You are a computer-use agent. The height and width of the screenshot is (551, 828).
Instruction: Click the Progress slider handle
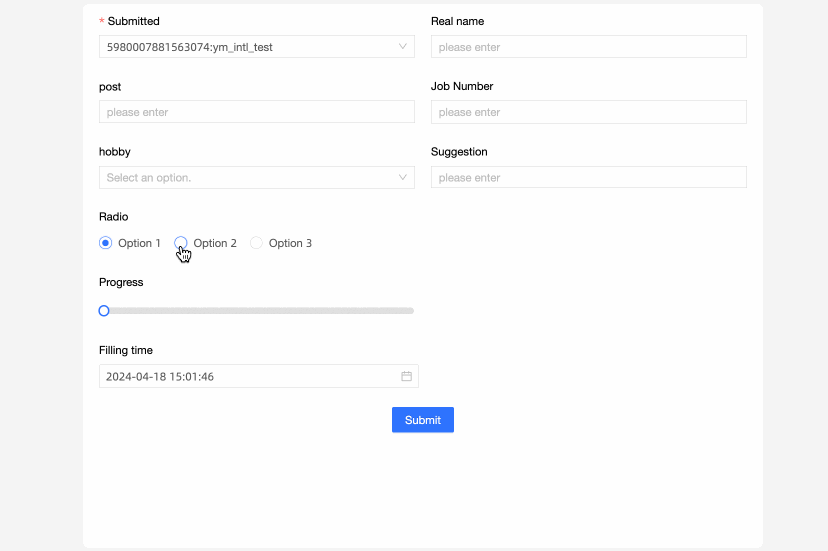point(104,311)
